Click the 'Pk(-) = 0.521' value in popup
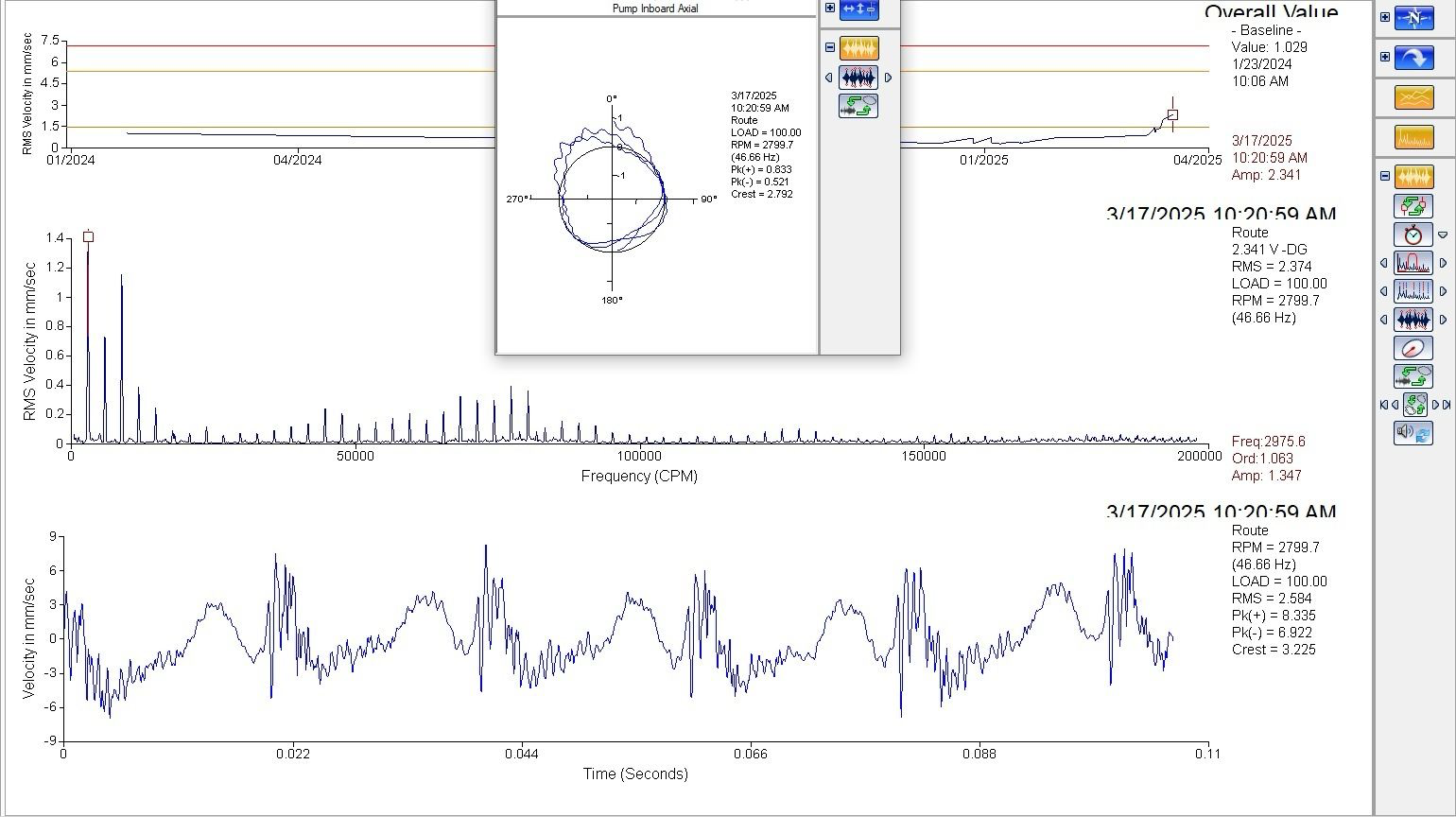 click(x=760, y=182)
